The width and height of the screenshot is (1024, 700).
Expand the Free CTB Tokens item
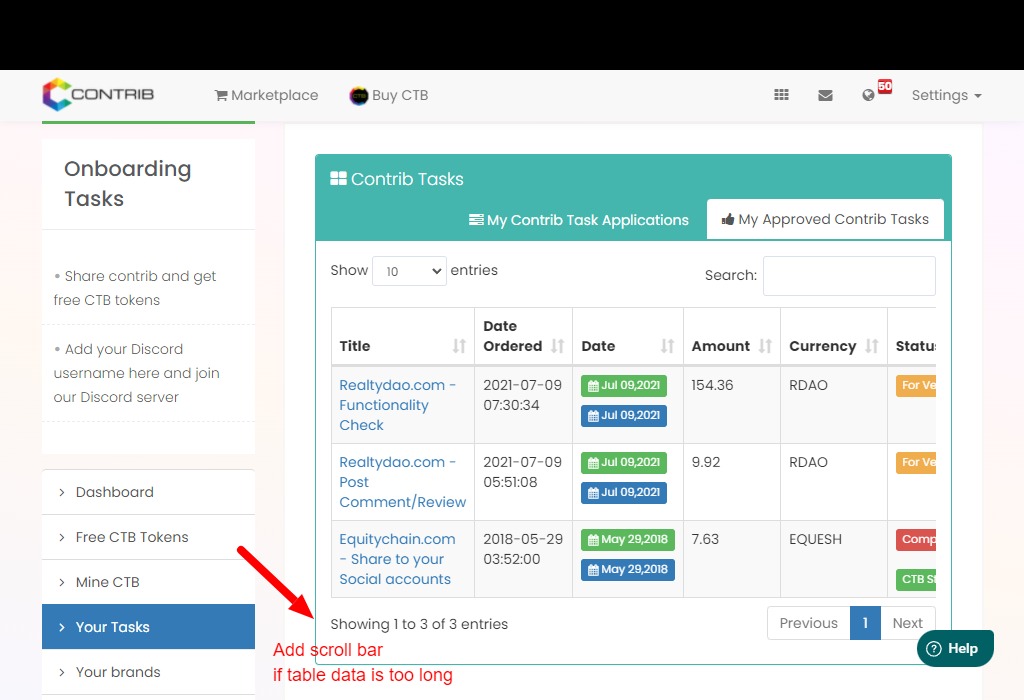(148, 537)
